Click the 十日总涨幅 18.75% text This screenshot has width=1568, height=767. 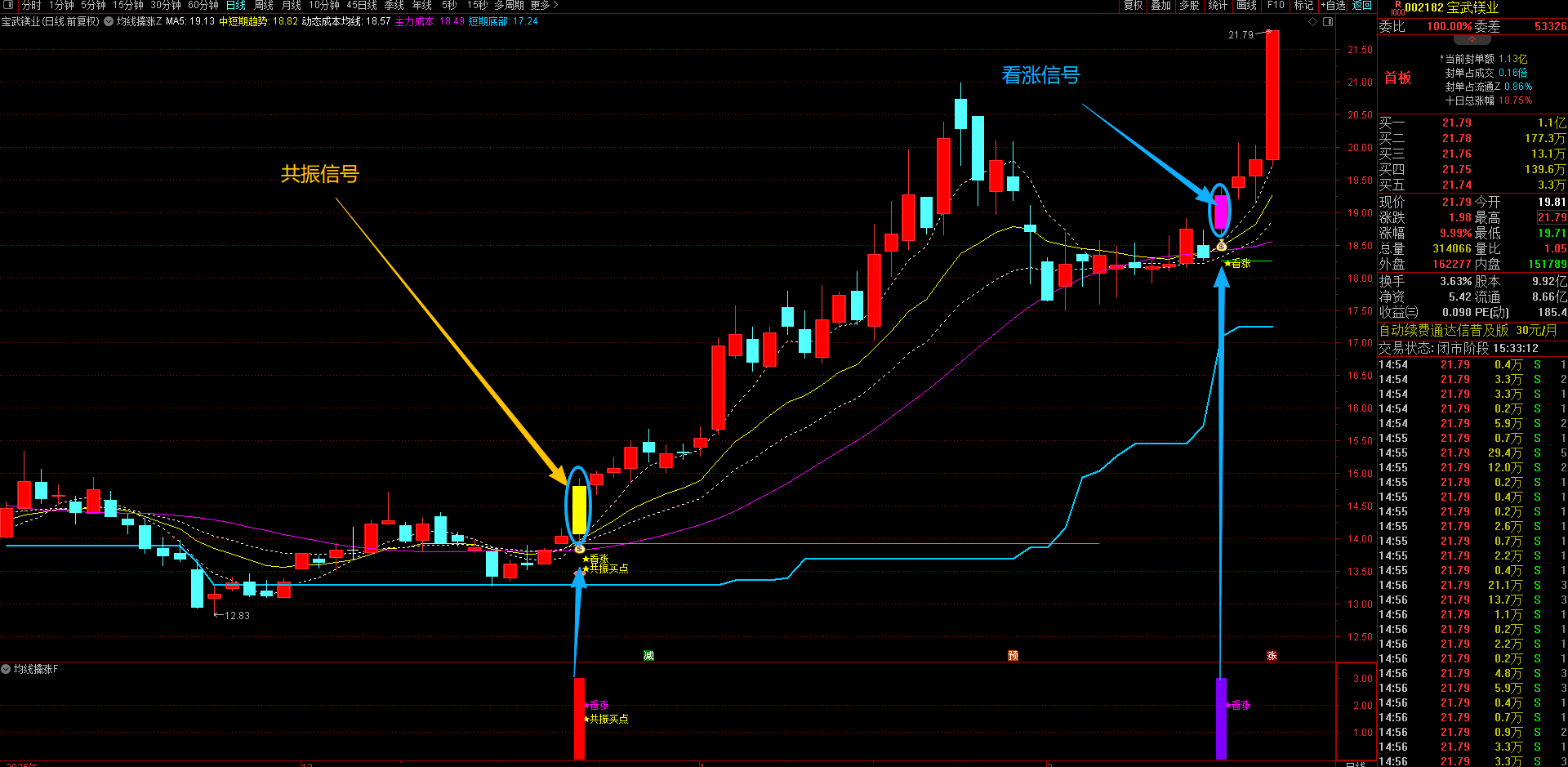tap(1488, 100)
